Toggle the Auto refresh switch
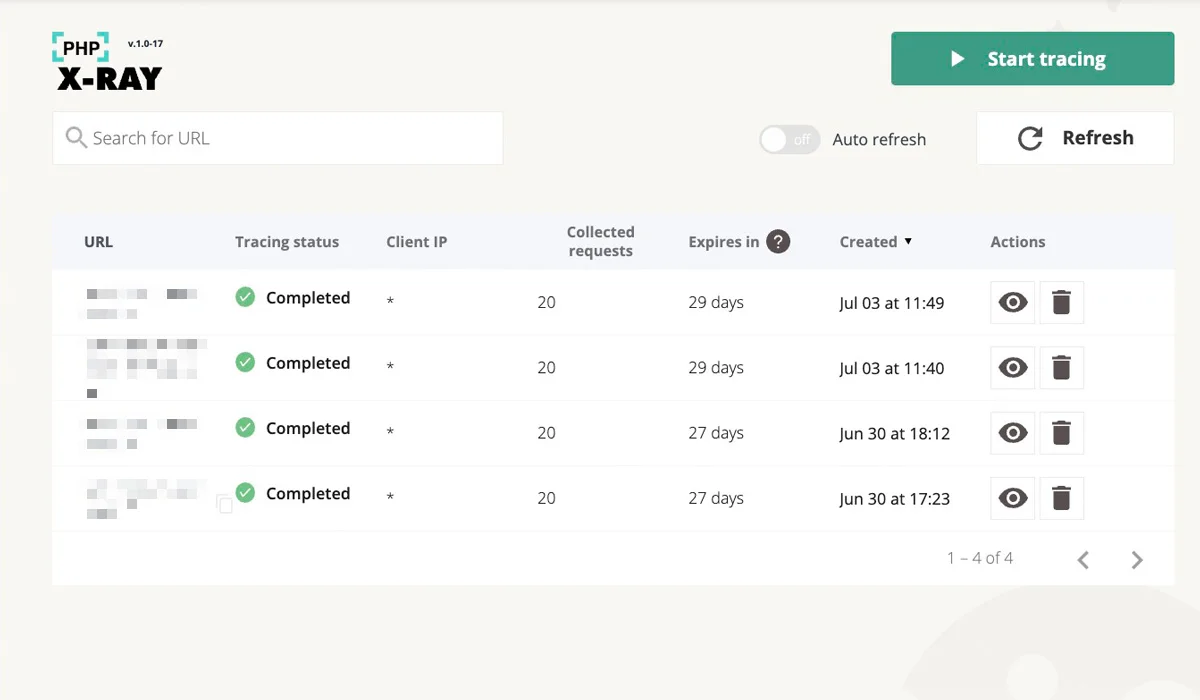This screenshot has width=1200, height=700. [789, 139]
